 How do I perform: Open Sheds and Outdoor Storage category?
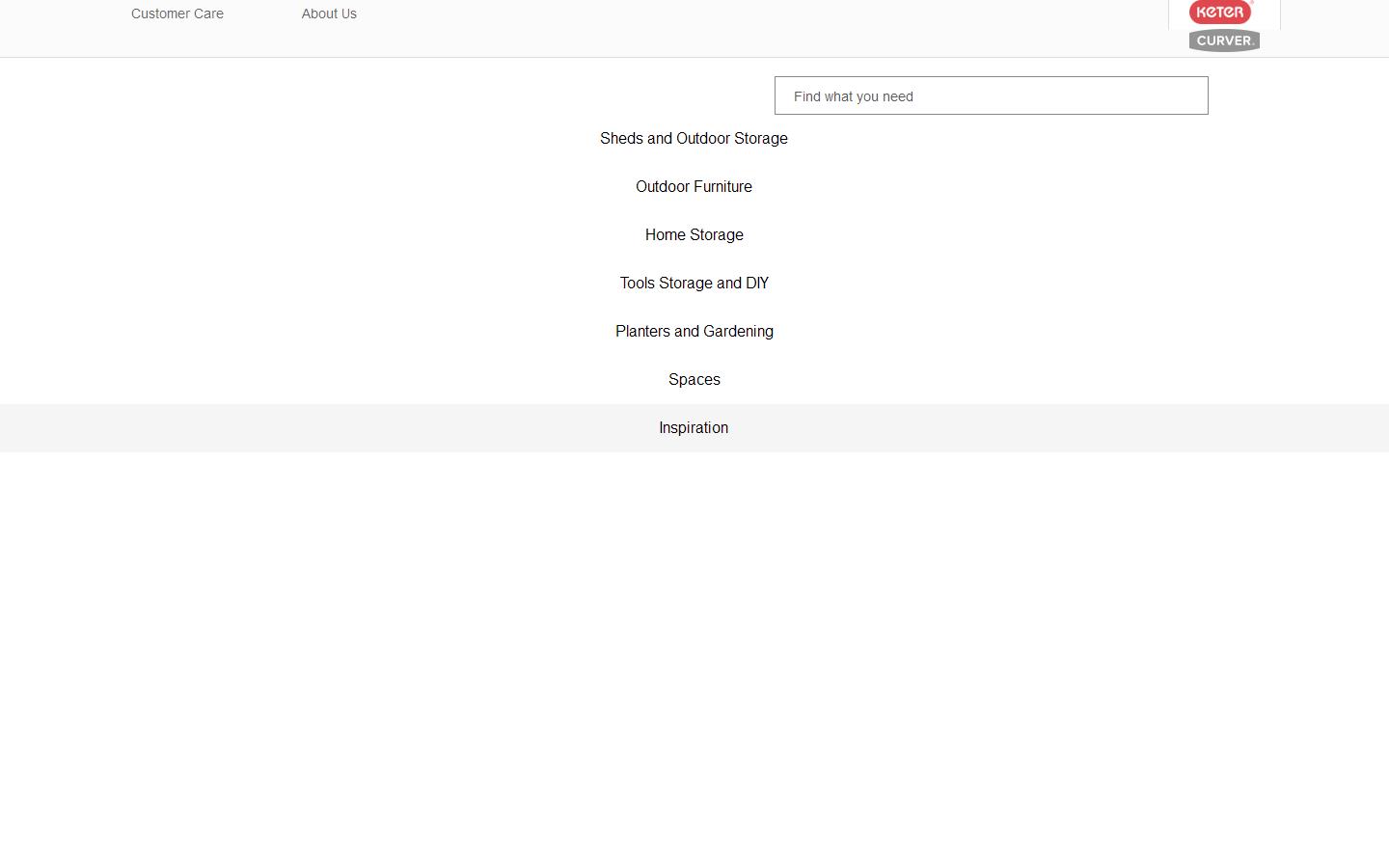pyautogui.click(x=694, y=139)
